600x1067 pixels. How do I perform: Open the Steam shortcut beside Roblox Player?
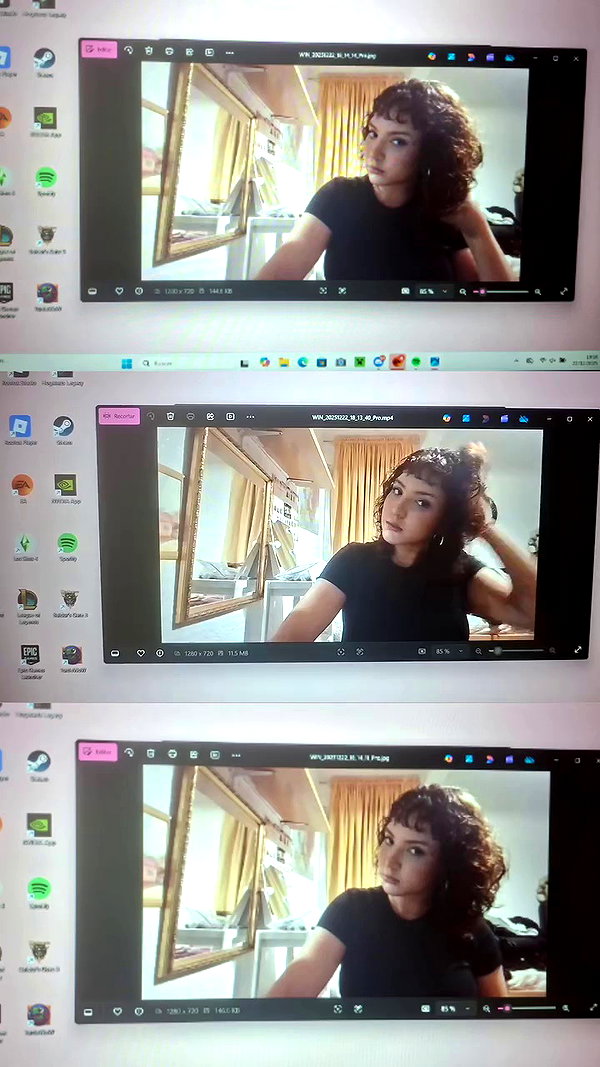63,429
